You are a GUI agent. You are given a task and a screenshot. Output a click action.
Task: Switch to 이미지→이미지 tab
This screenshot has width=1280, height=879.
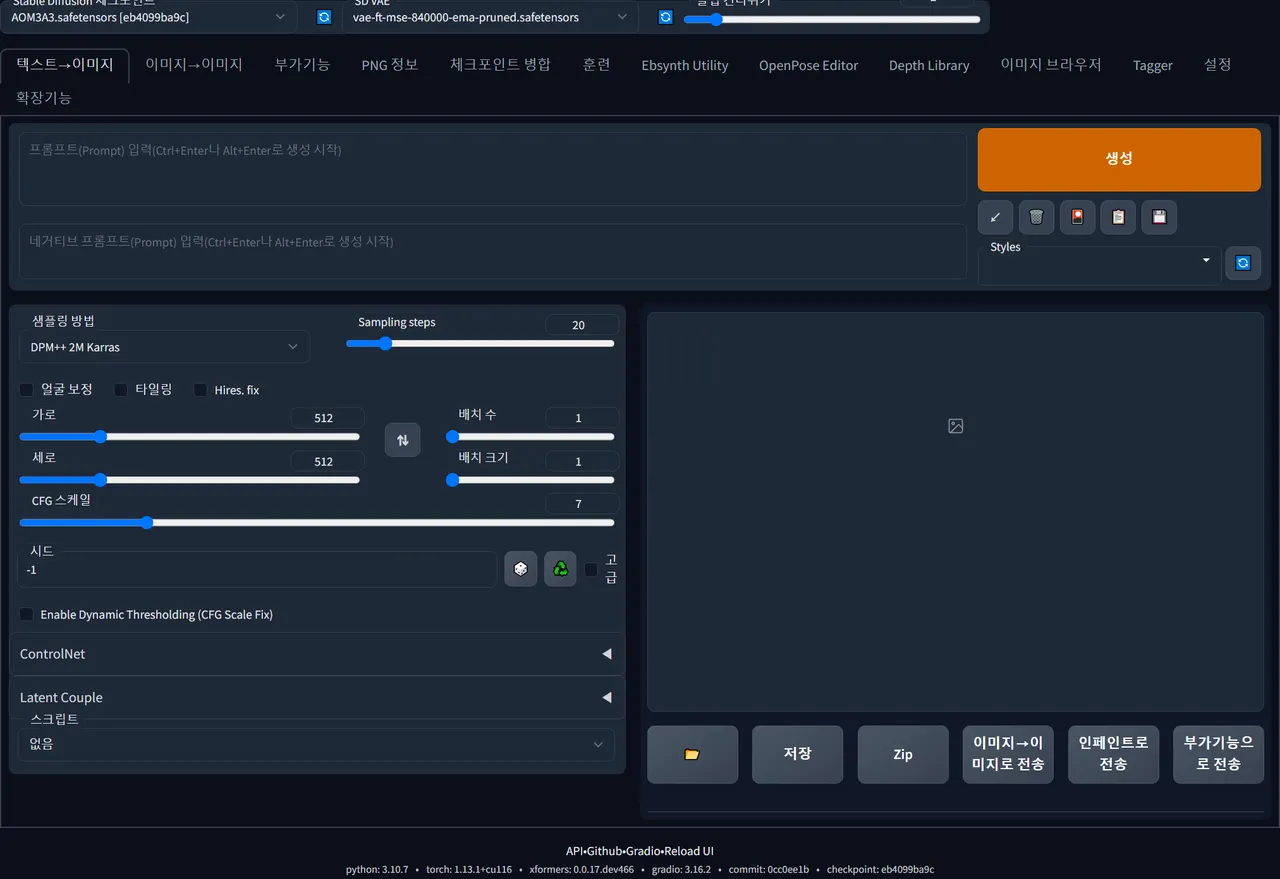click(x=194, y=64)
